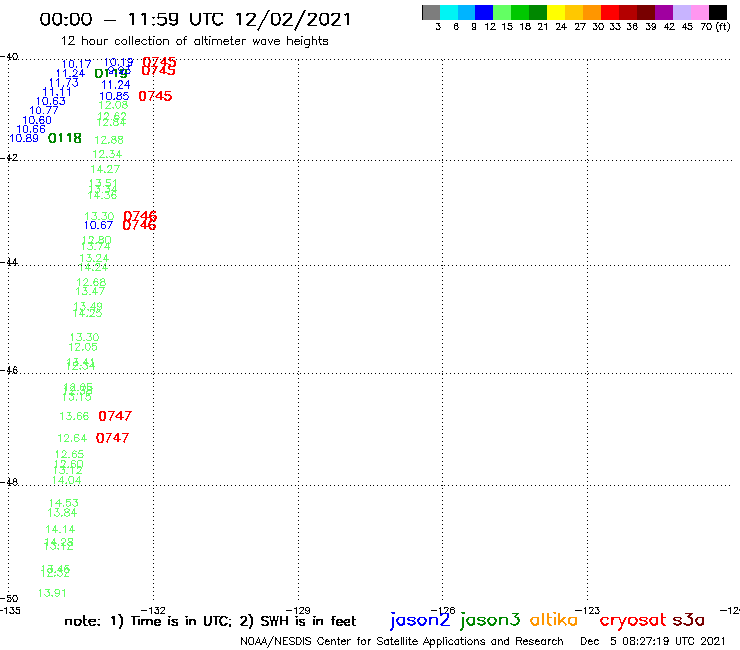Viewport: 740px width, 650px height.
Task: Click the blue wave height value 10.67
Action: (x=98, y=226)
